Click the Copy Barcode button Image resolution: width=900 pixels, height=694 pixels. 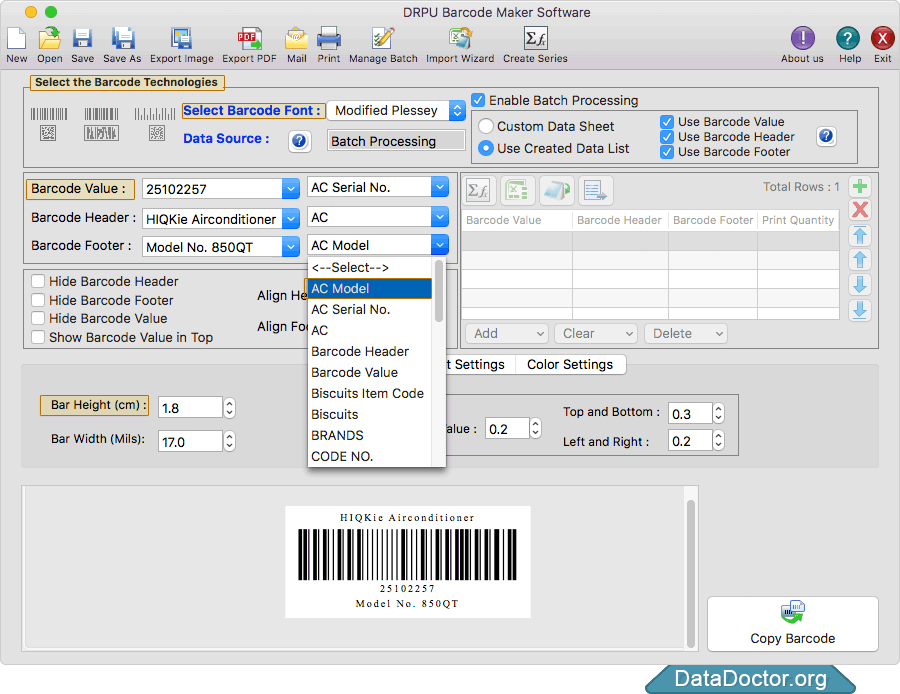coord(792,624)
